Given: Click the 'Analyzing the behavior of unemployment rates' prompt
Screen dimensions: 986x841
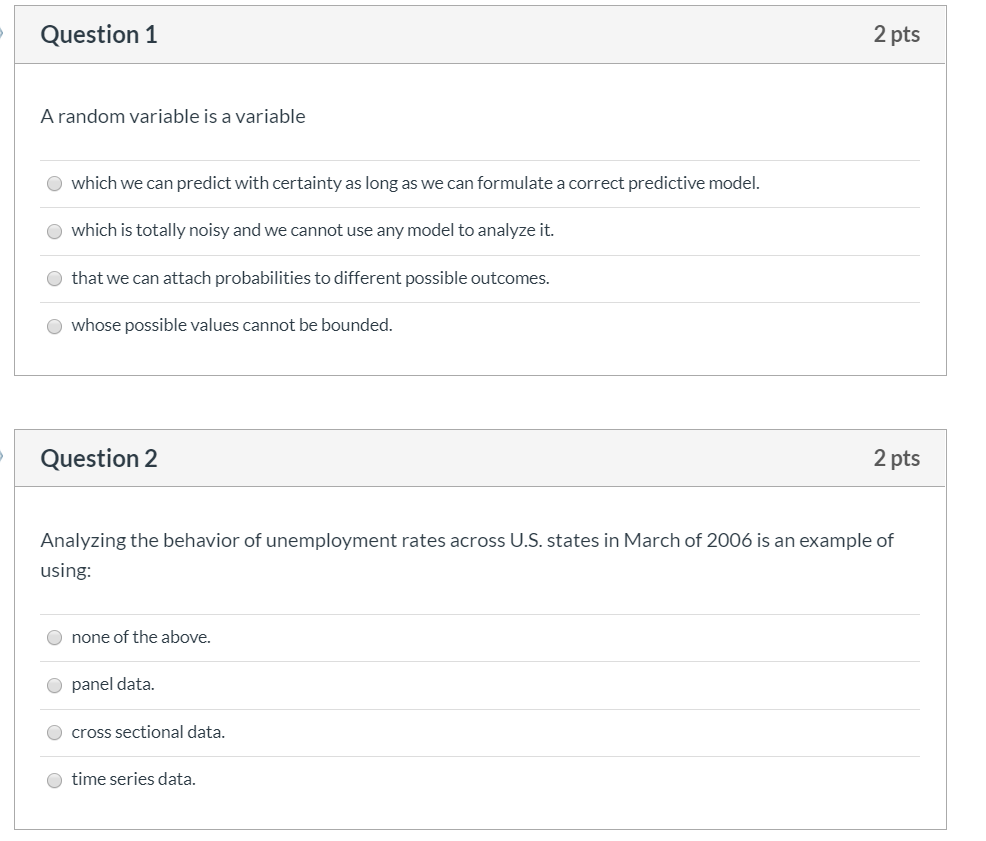Looking at the screenshot, I should click(467, 555).
